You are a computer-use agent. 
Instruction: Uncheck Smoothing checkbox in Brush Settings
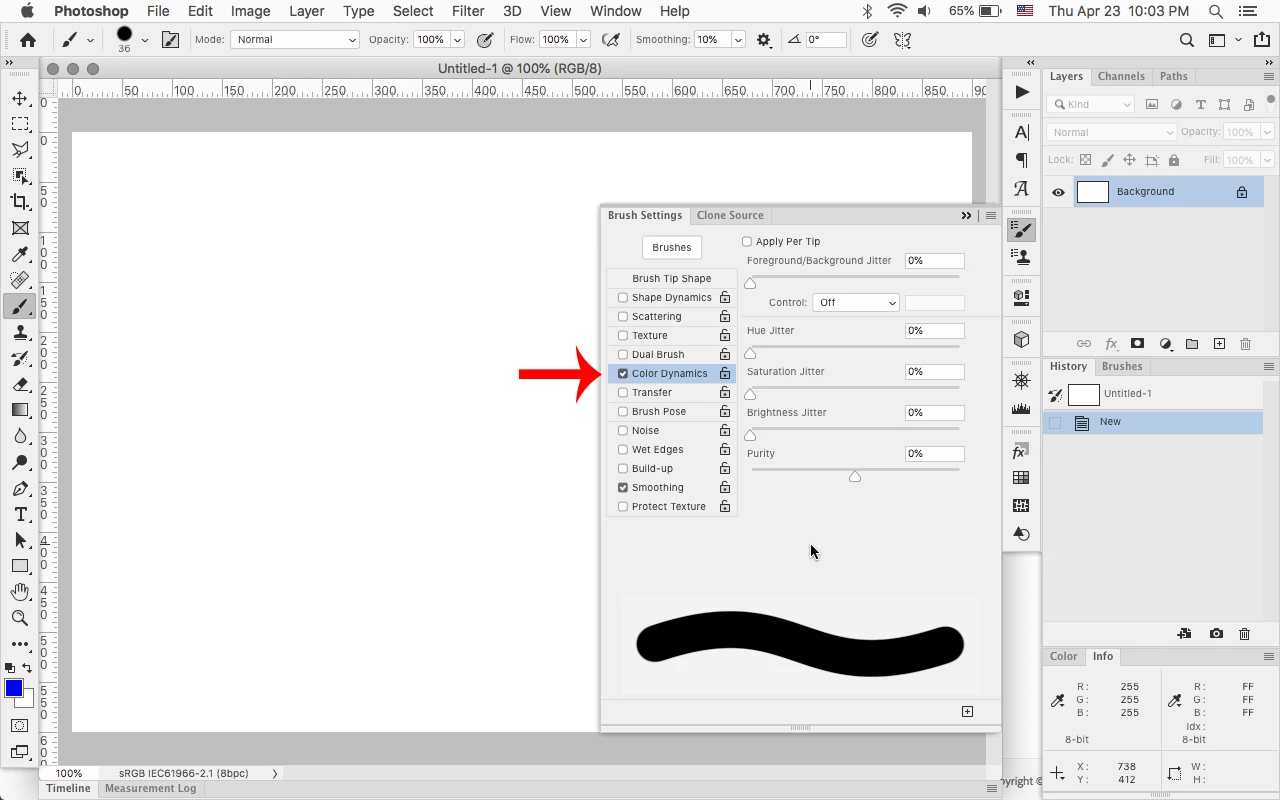tap(623, 488)
